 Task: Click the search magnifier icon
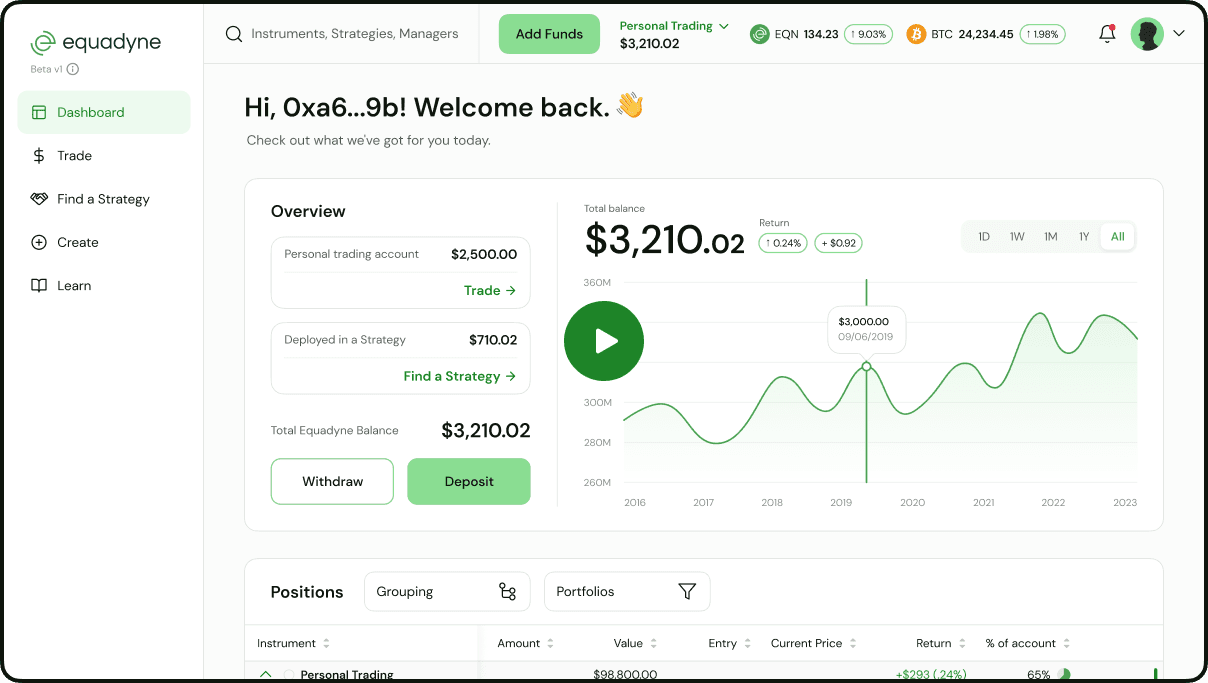[234, 34]
